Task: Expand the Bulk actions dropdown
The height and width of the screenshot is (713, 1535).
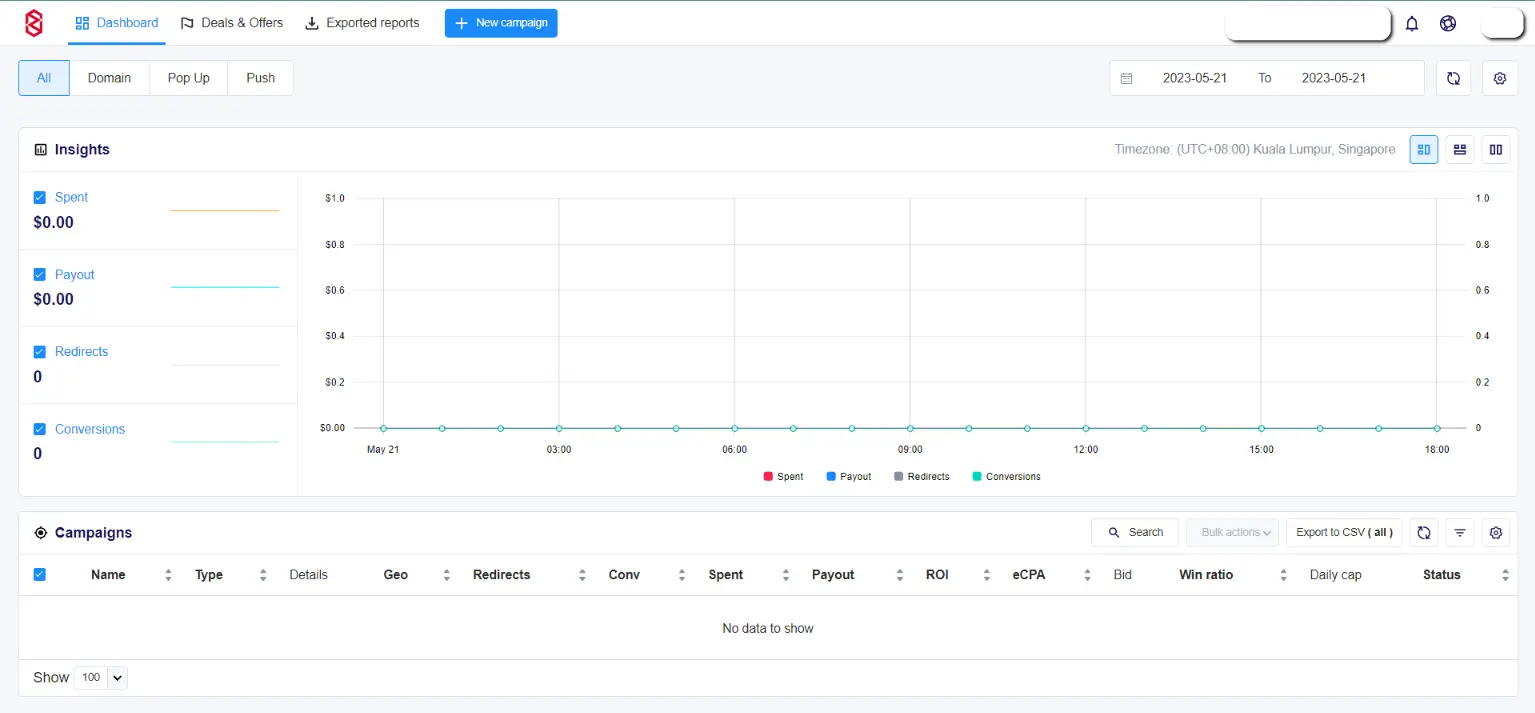Action: (1232, 533)
